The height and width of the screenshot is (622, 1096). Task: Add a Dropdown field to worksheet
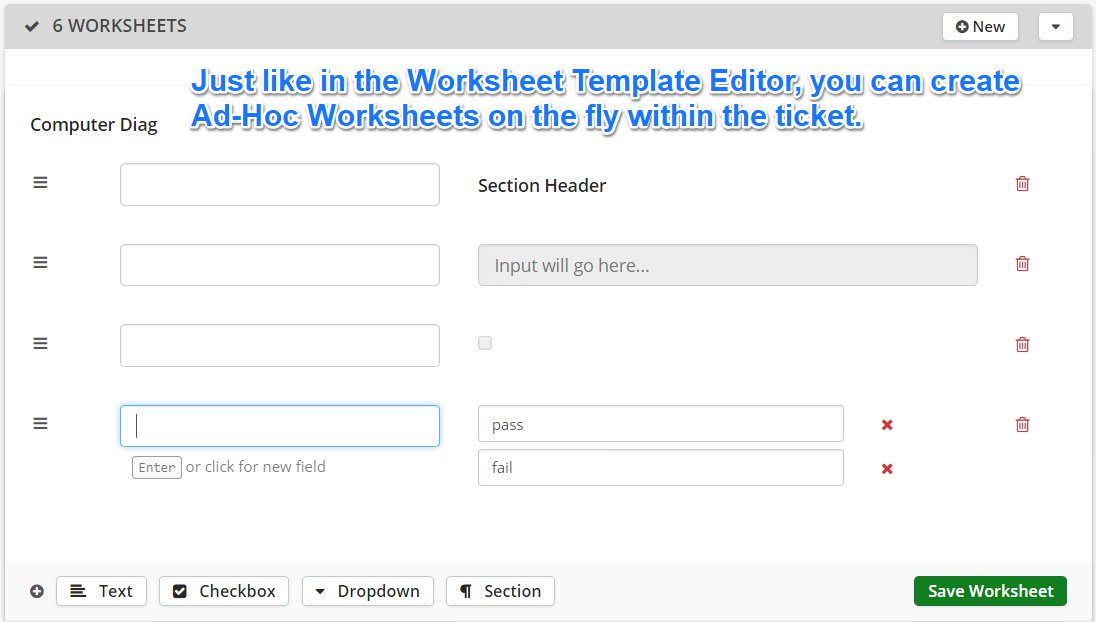(367, 591)
